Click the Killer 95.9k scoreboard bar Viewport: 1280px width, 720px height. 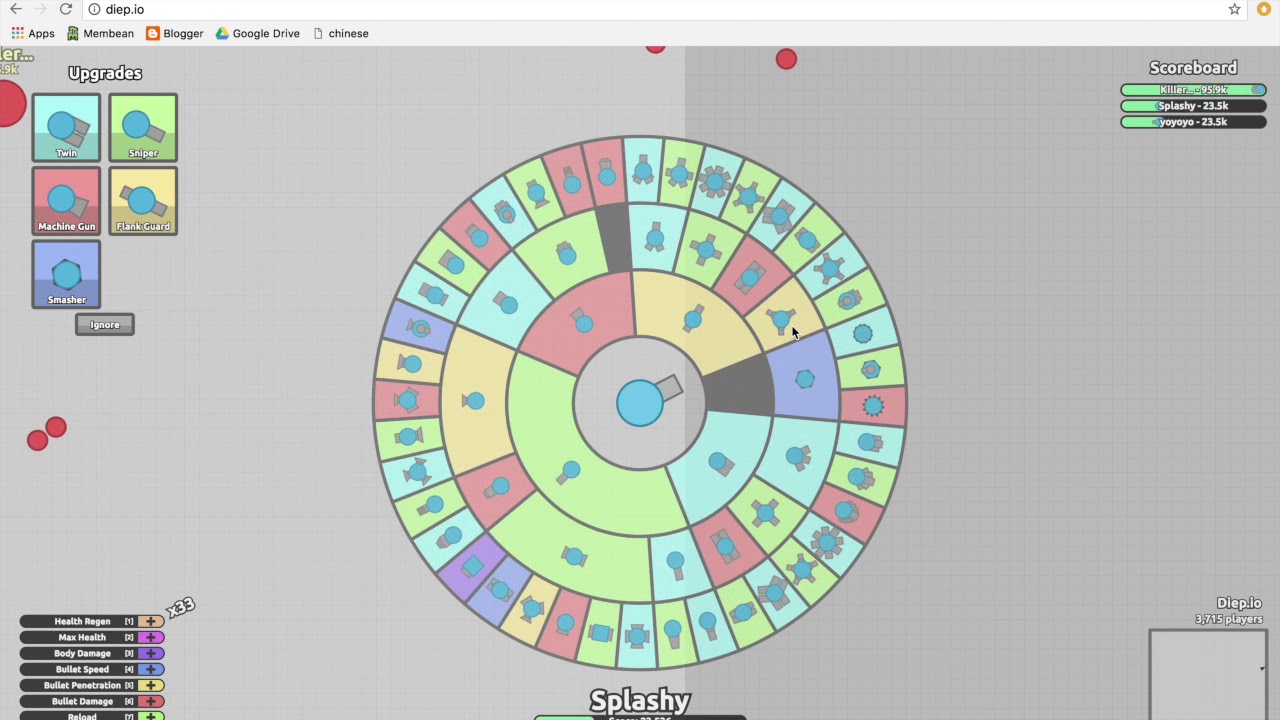(x=1193, y=90)
